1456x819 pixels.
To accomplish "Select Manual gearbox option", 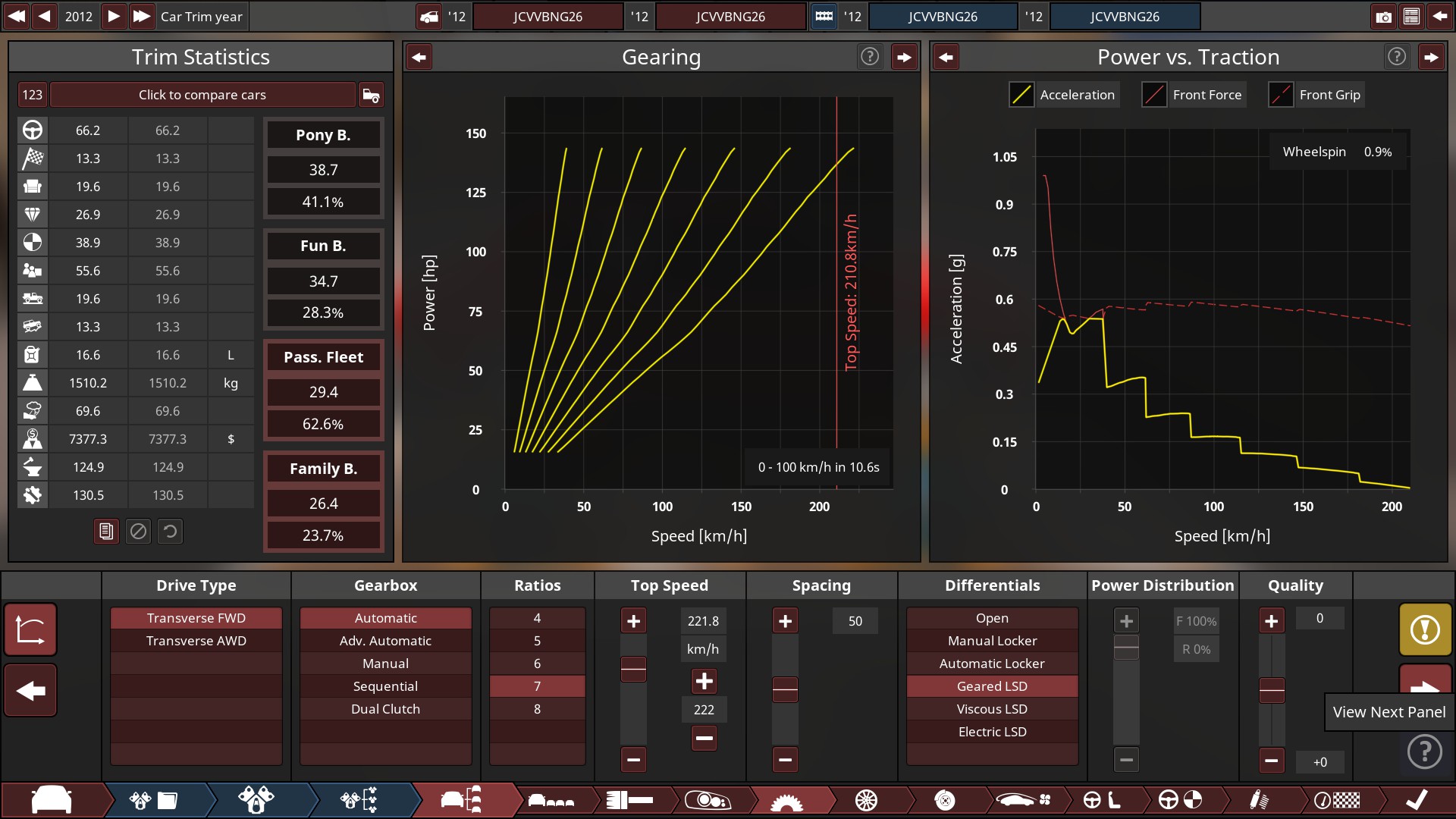I will pos(386,664).
